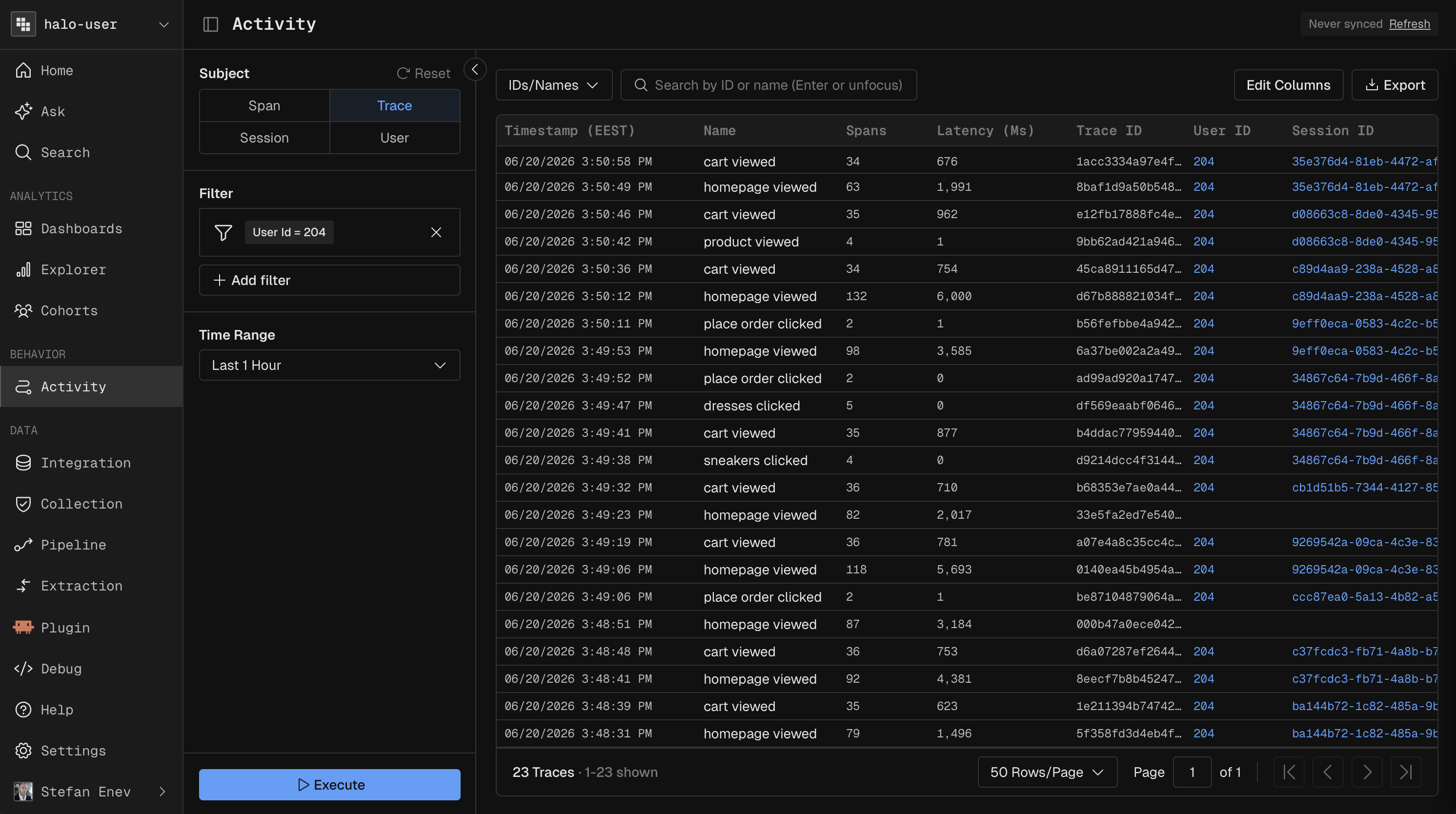Click the Spans column header
1456x814 pixels.
pos(866,131)
